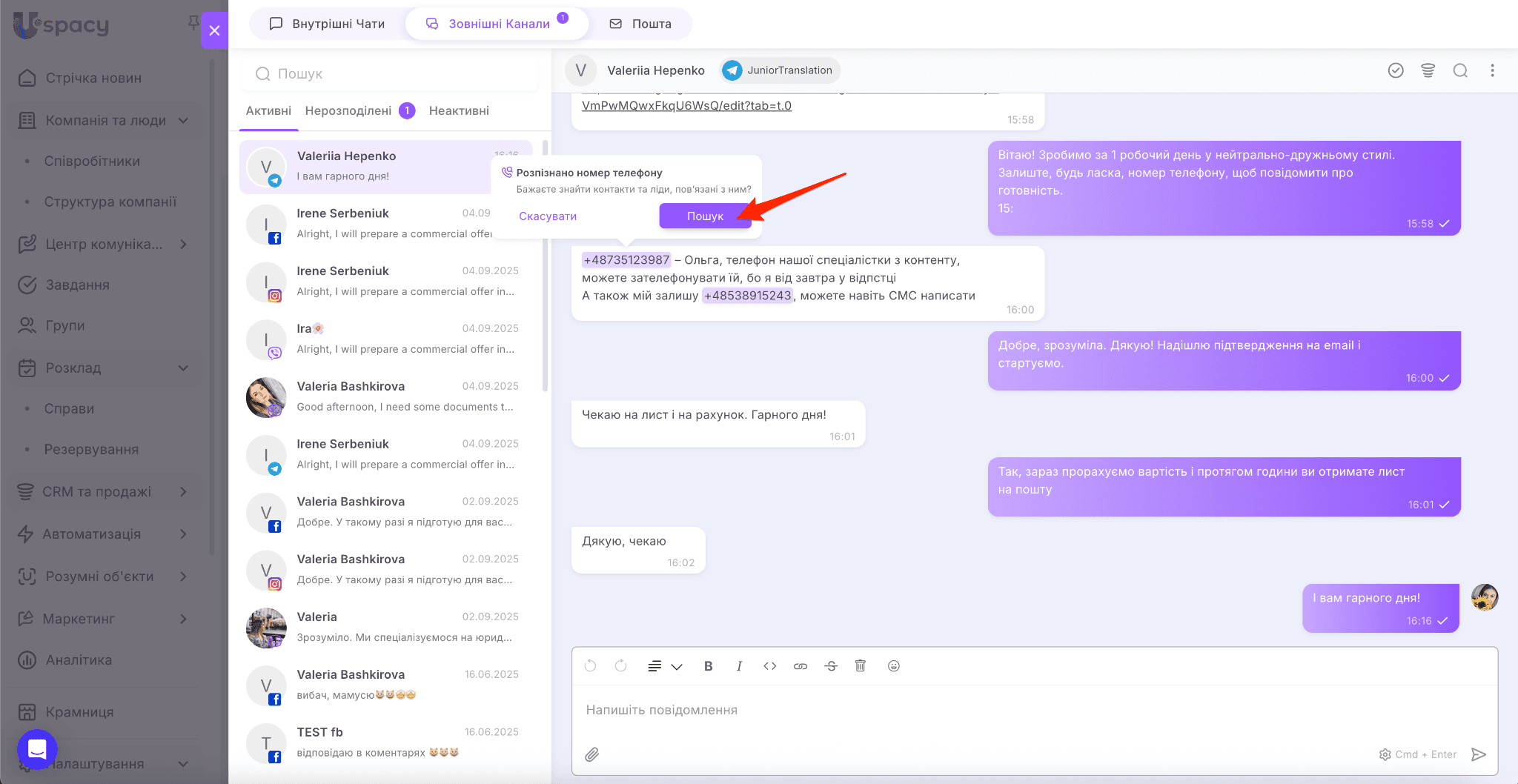Click the mark-as-done checkmark icon in chat header
Image resolution: width=1518 pixels, height=784 pixels.
1396,70
